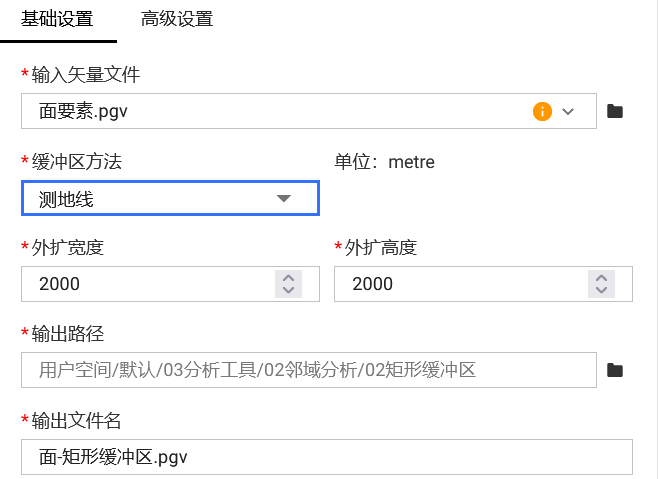Switch to the 高级设置 tab
Screen dimensions: 658x479
[177, 19]
